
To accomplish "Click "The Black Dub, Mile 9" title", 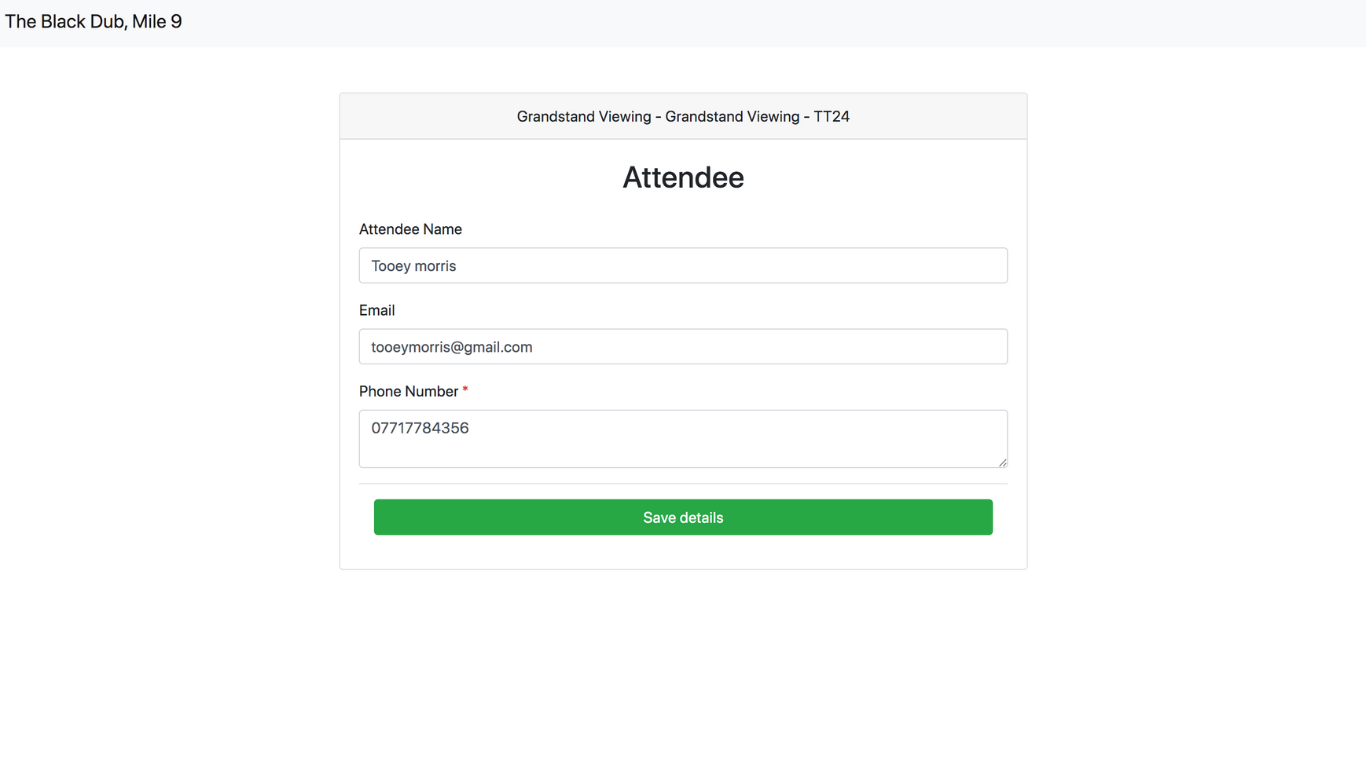I will (x=93, y=22).
